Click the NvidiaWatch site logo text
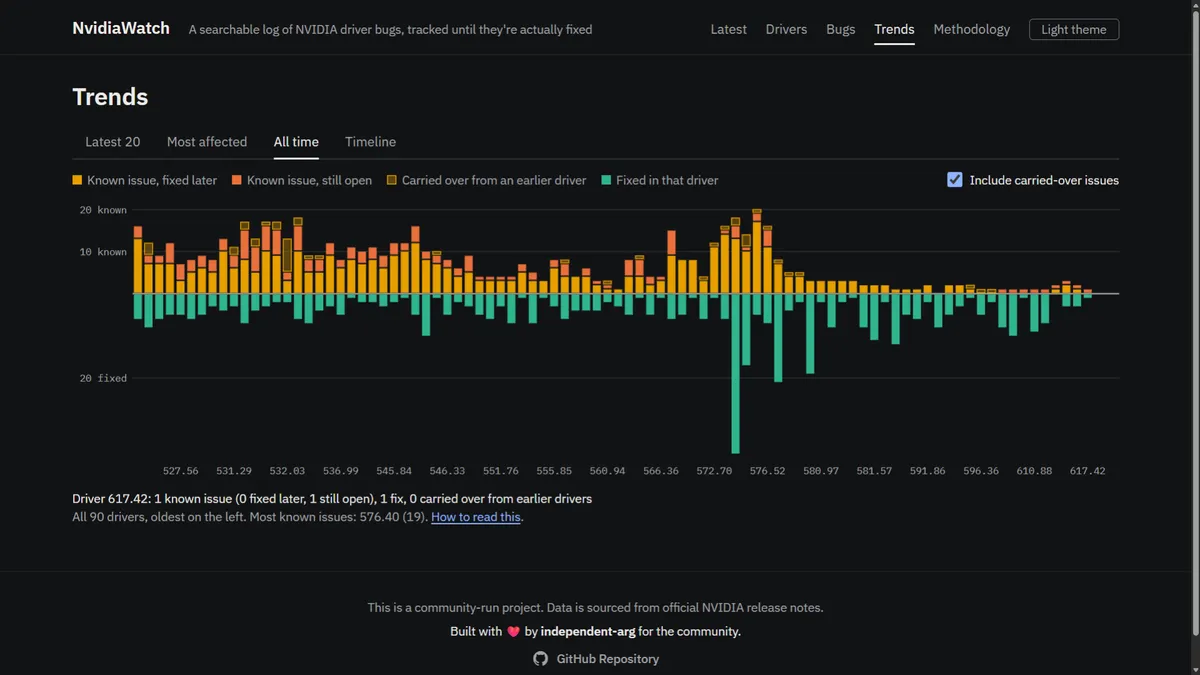 coord(121,28)
